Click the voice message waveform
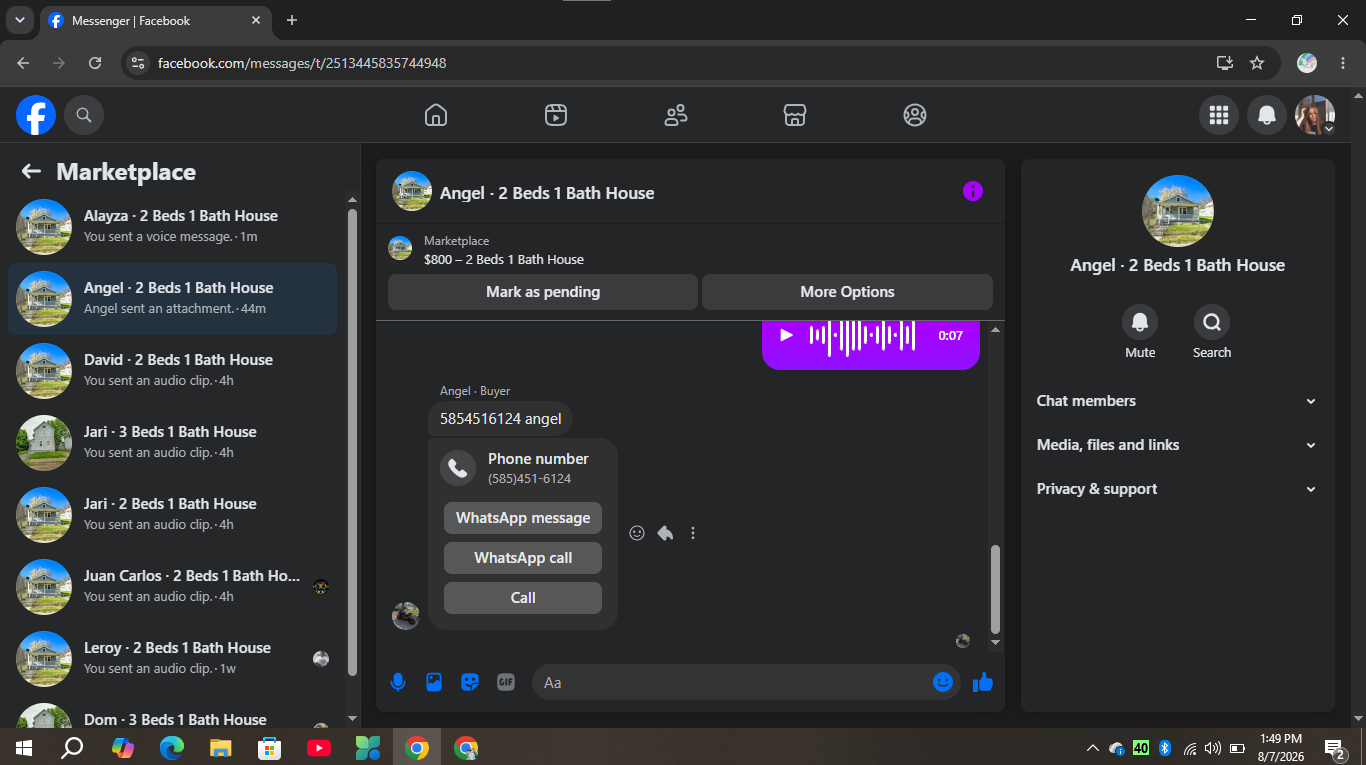This screenshot has width=1366, height=765. 862,336
